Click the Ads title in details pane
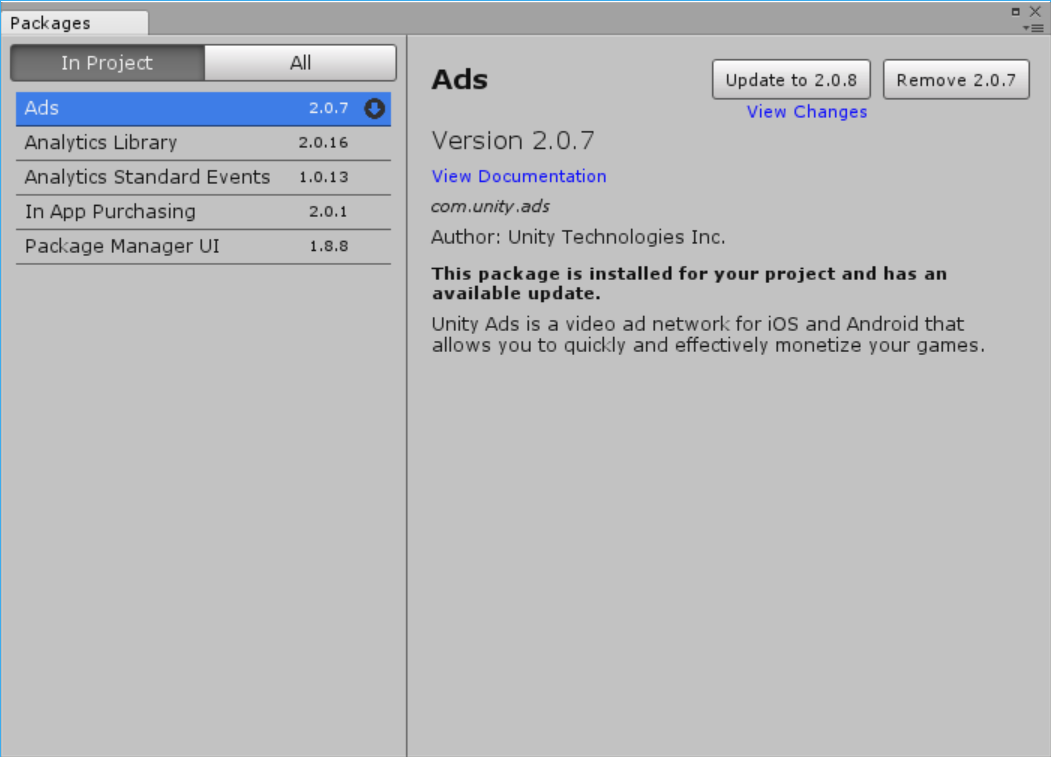This screenshot has height=757, width=1051. tap(460, 79)
